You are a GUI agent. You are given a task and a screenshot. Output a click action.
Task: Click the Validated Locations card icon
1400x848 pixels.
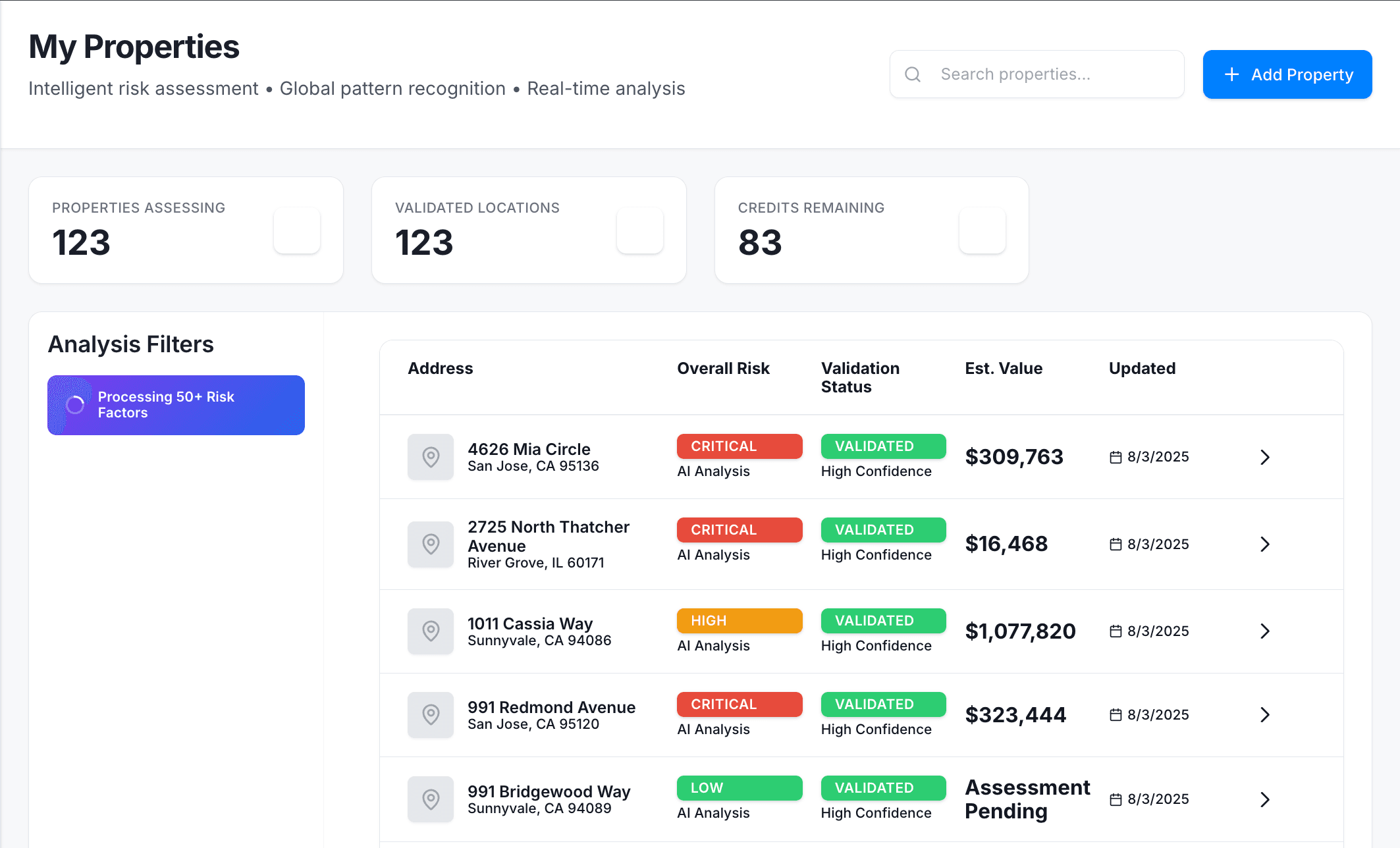[639, 230]
